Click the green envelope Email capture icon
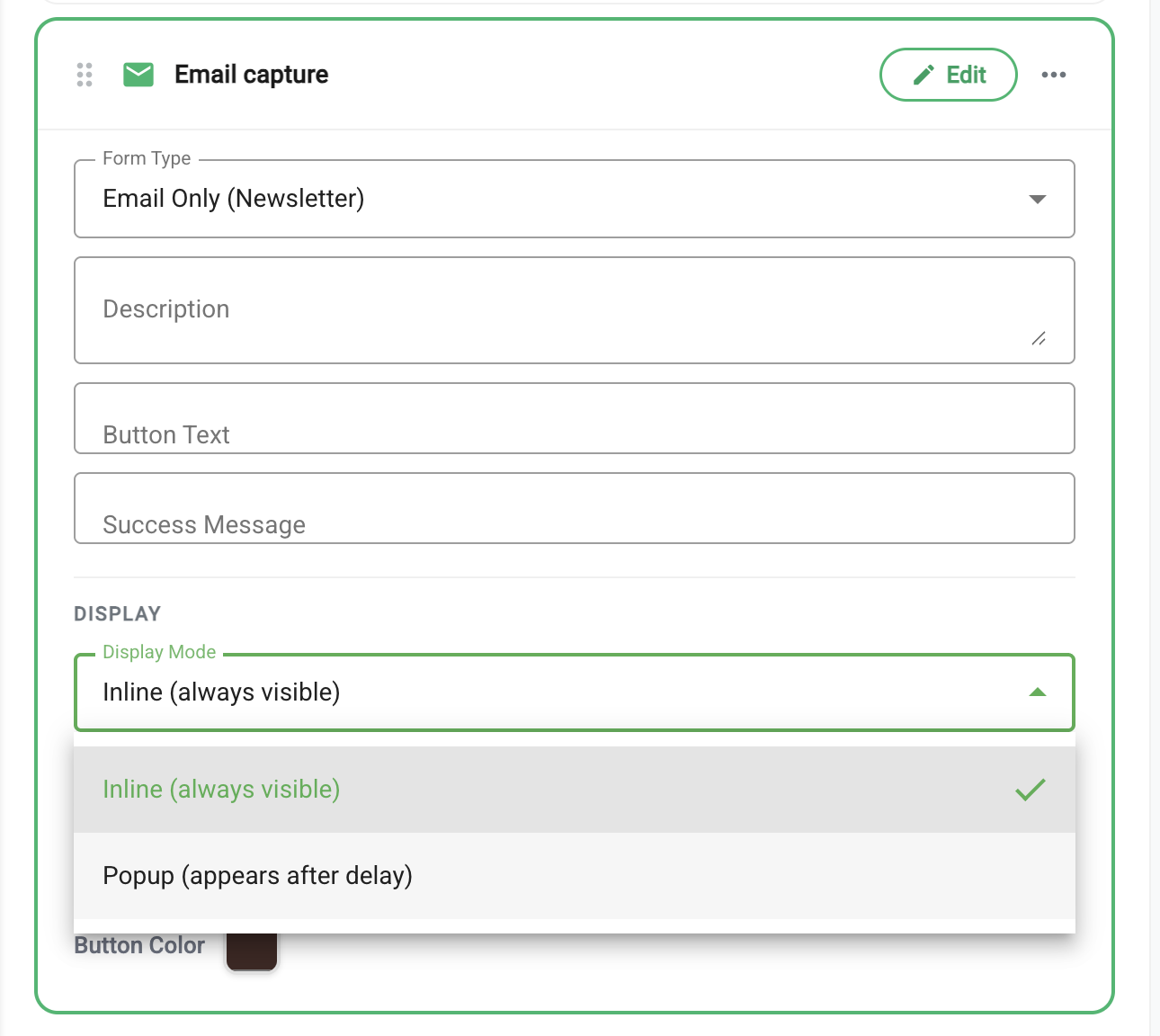This screenshot has width=1160, height=1036. click(x=138, y=75)
